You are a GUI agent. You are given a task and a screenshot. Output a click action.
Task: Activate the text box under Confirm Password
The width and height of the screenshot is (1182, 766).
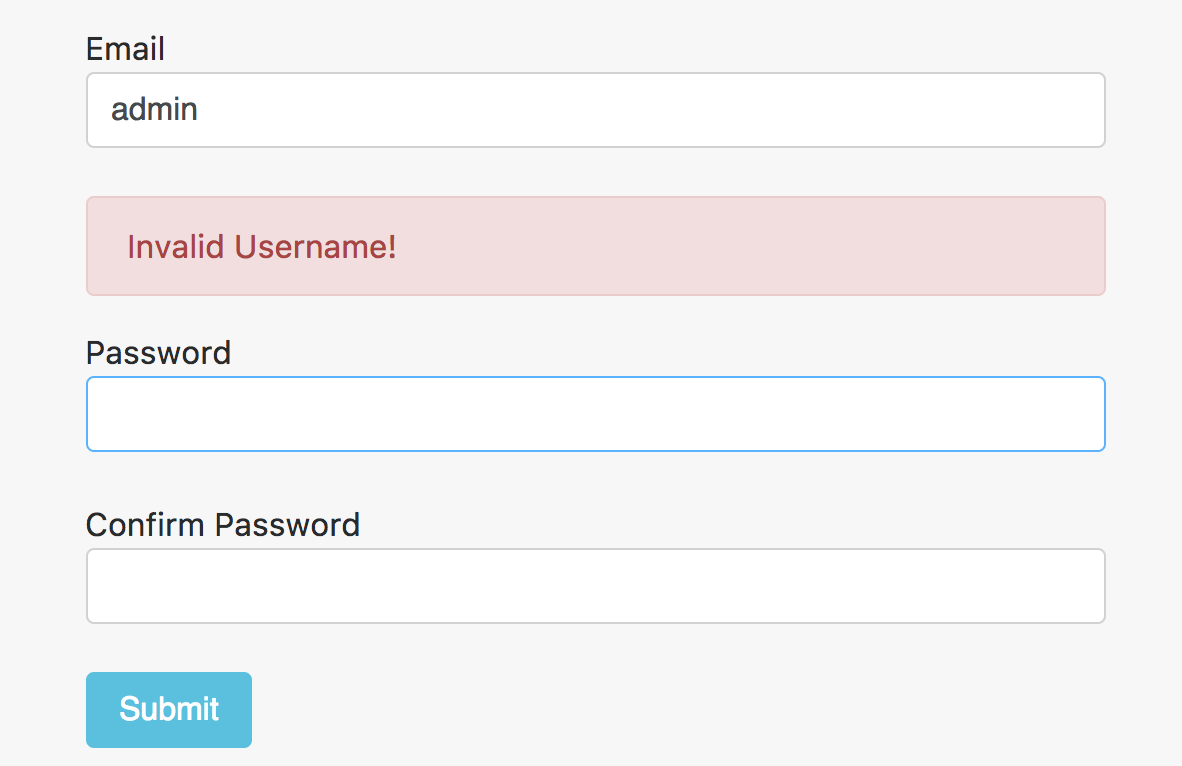pos(595,586)
